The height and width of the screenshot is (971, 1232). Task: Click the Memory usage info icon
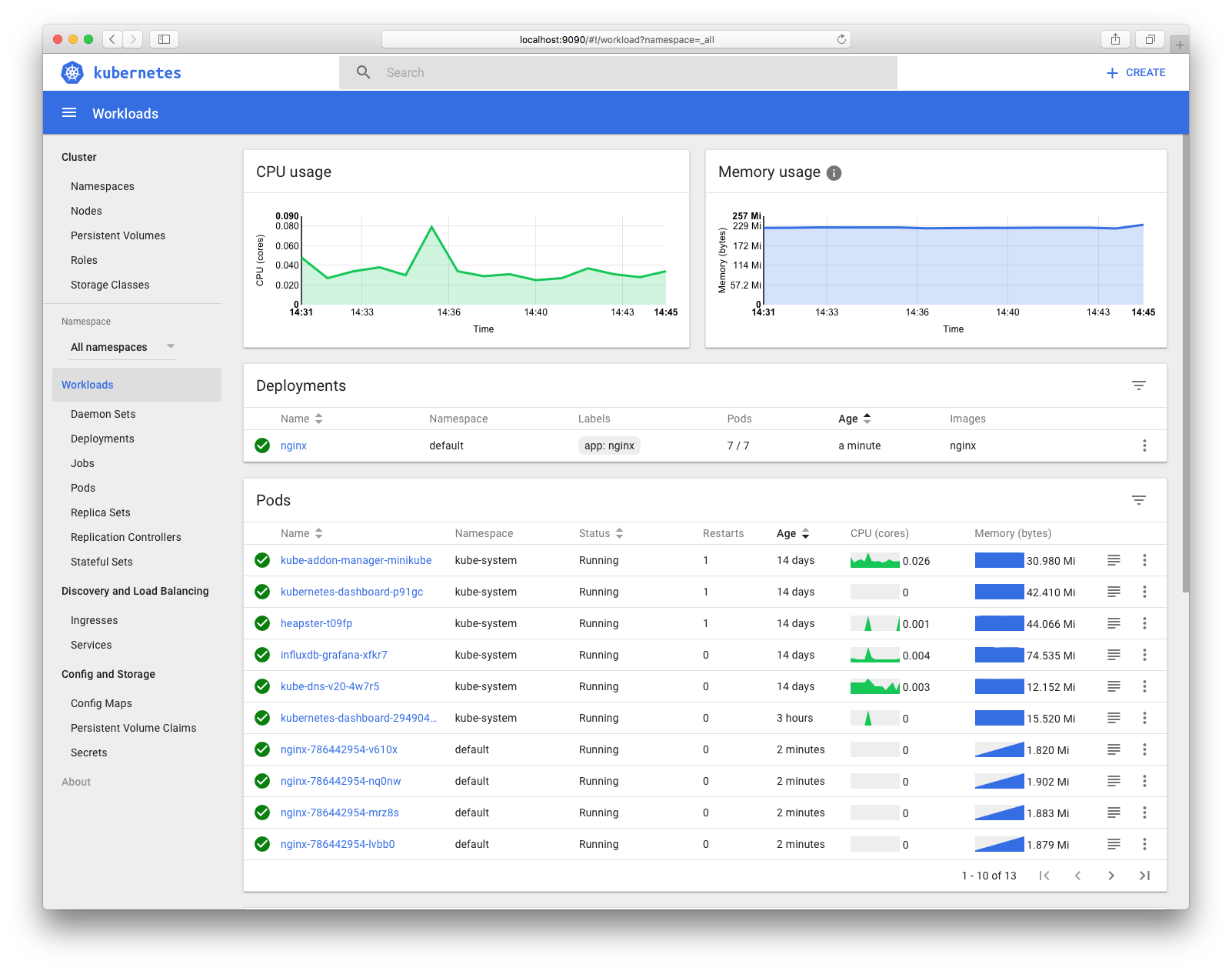[x=834, y=173]
